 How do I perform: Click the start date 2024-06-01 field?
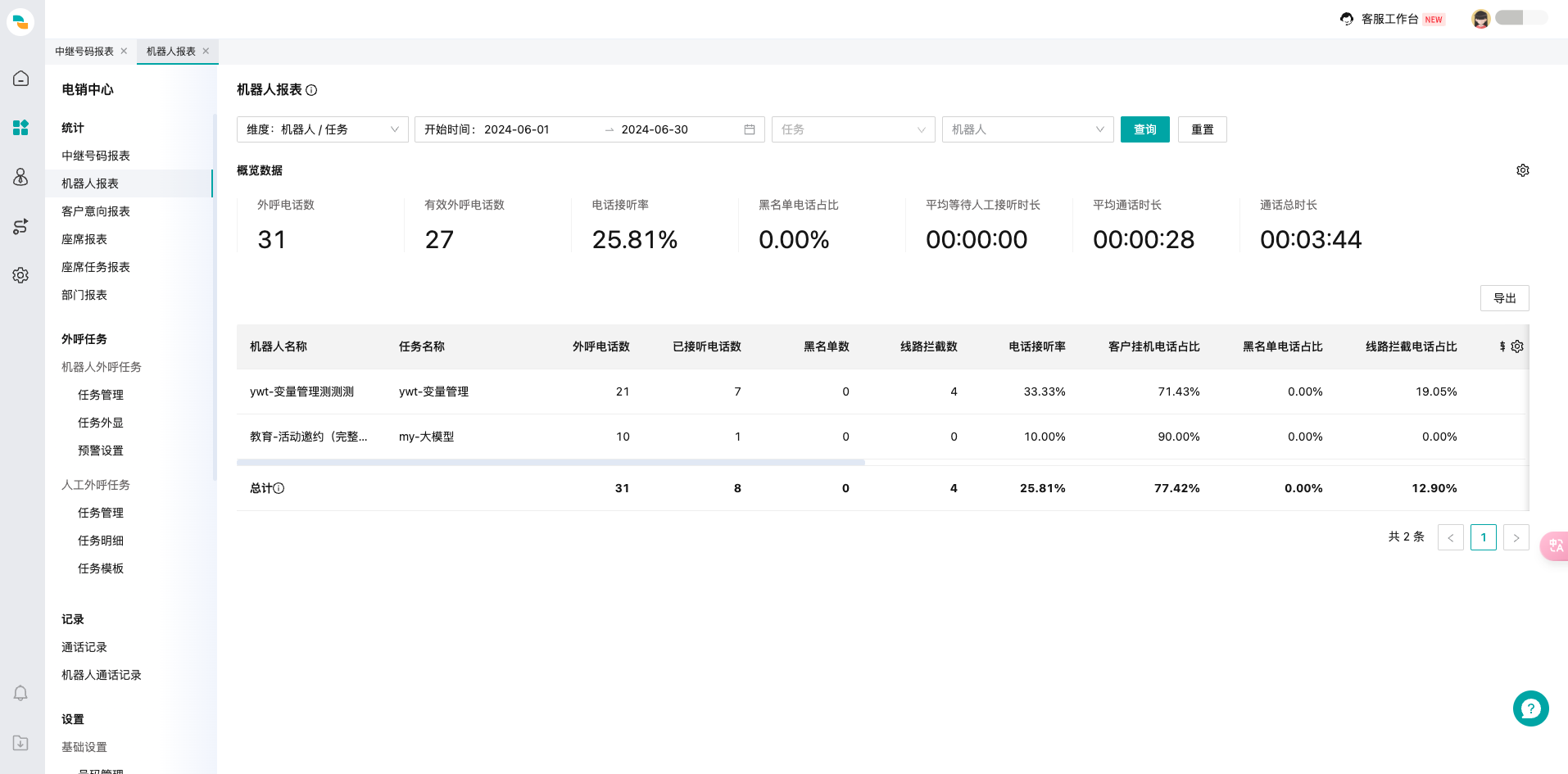pyautogui.click(x=517, y=129)
